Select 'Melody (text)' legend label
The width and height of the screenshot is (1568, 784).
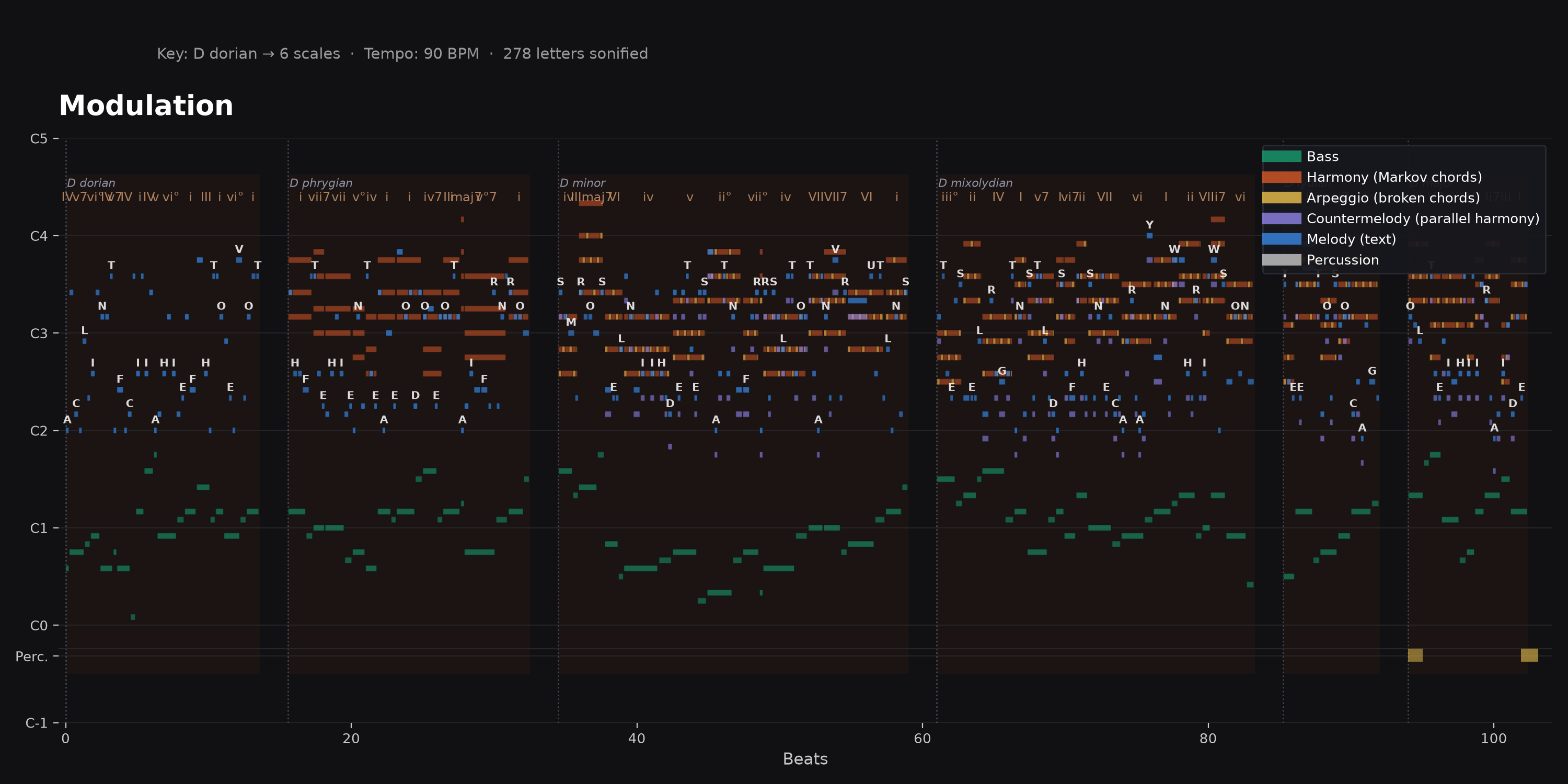(x=1351, y=239)
